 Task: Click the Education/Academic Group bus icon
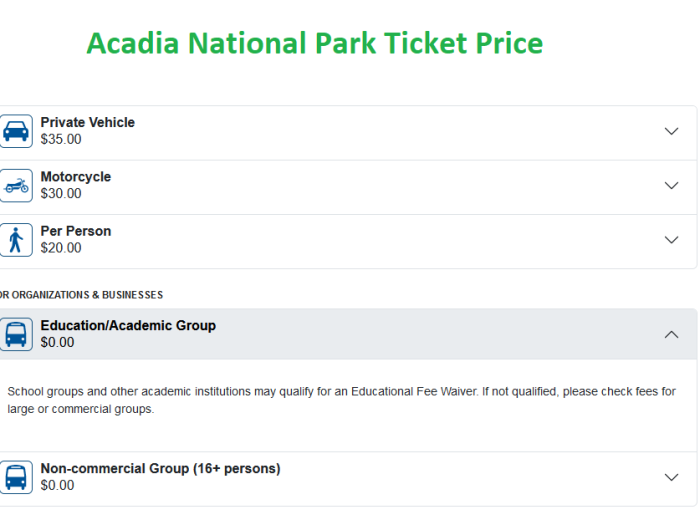[16, 334]
